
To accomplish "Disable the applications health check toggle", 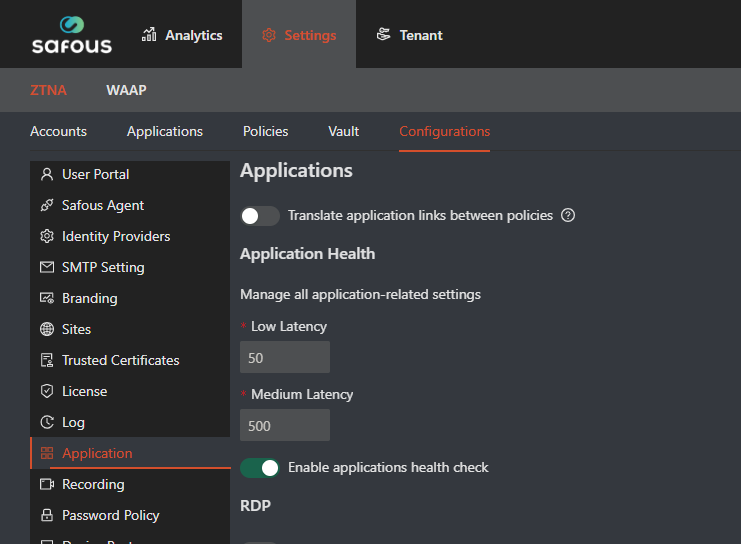I will 260,467.
